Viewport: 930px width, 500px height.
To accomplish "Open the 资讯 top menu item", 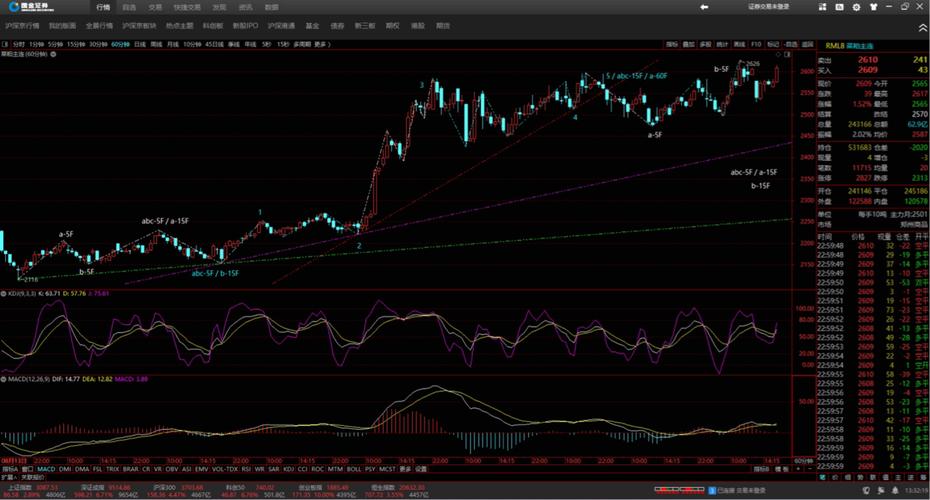I will (244, 7).
